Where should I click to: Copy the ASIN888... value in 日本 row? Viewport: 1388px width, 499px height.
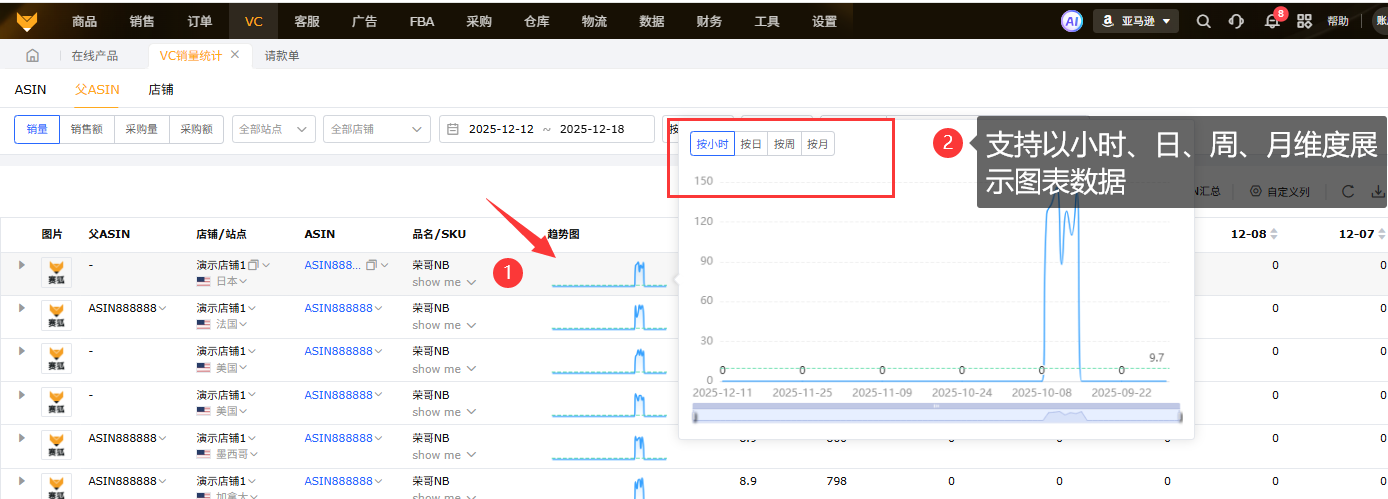pyautogui.click(x=371, y=265)
